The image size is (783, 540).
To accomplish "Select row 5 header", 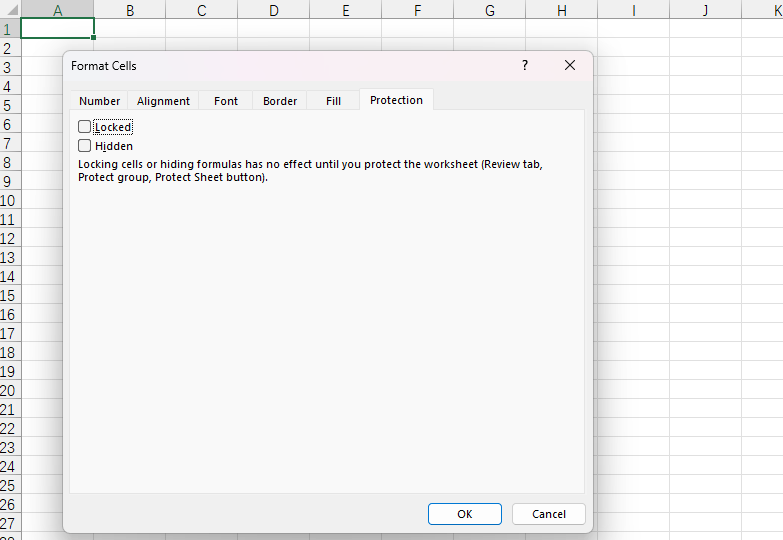I will 10,105.
